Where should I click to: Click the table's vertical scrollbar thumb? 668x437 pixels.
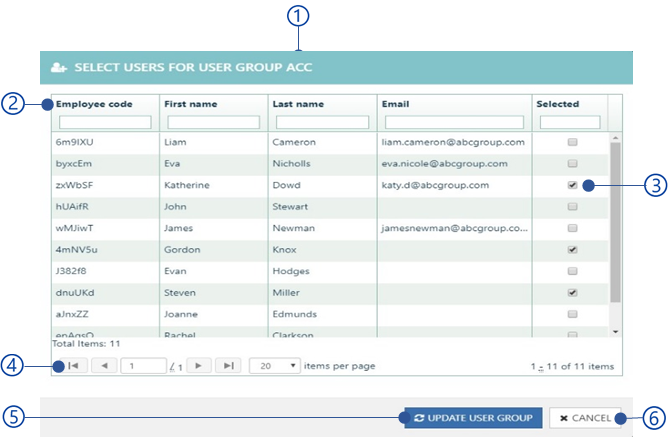615,222
